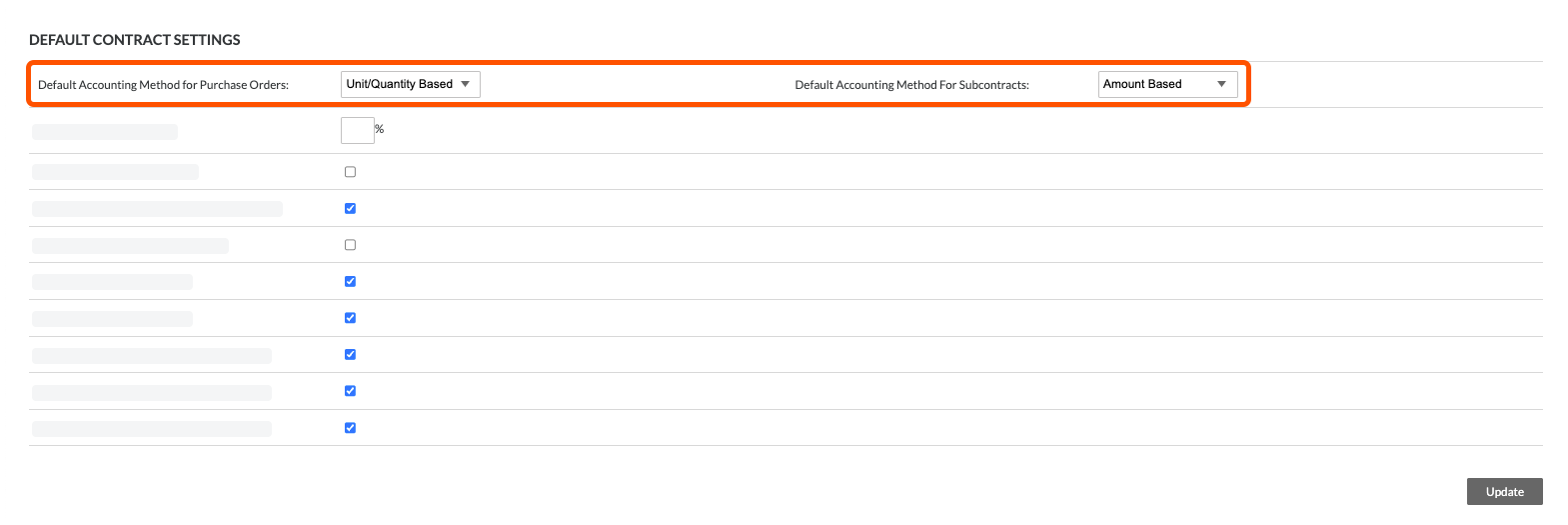The height and width of the screenshot is (525, 1568).
Task: Click the Update button
Action: [x=1504, y=491]
